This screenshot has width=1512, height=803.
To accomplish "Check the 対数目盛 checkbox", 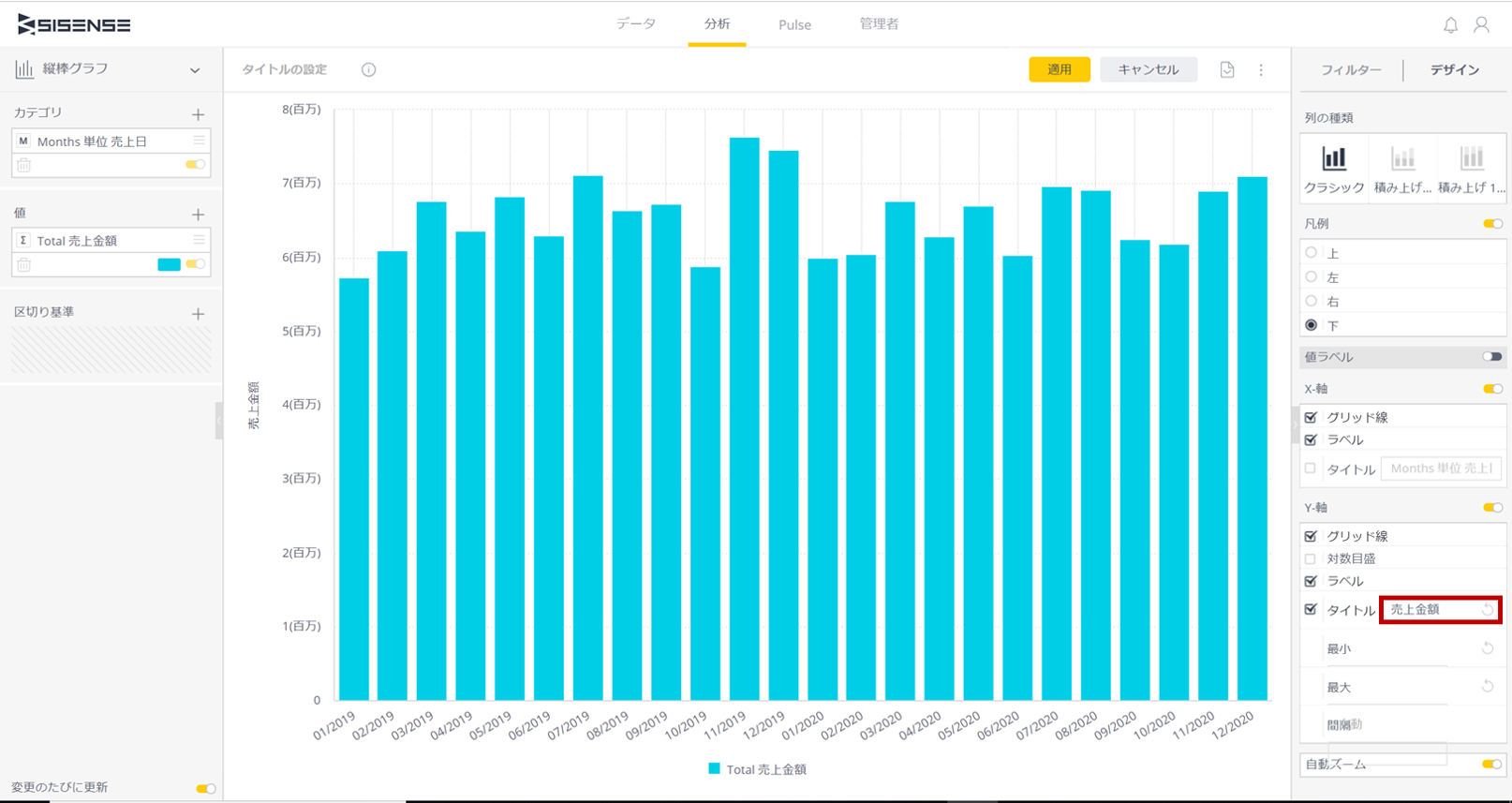I will coord(1311,558).
